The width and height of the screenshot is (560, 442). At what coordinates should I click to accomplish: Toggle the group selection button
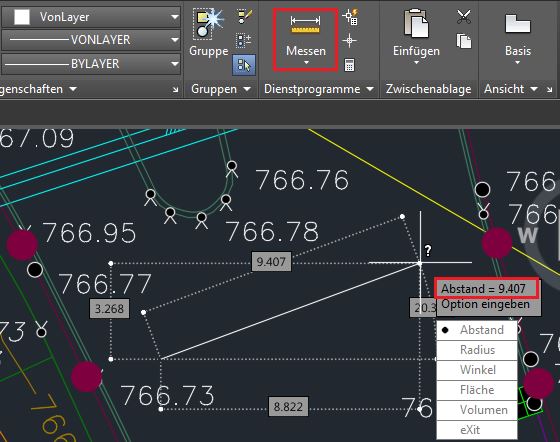click(244, 65)
